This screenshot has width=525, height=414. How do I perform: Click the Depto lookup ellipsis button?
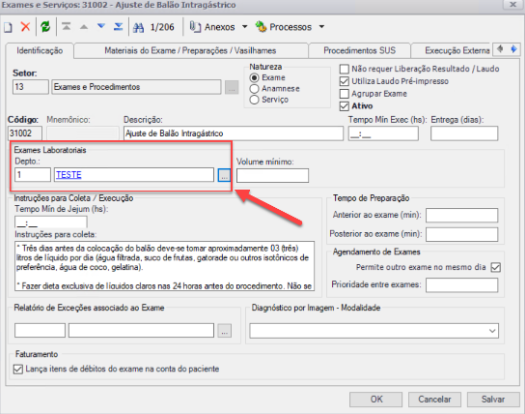[x=224, y=175]
